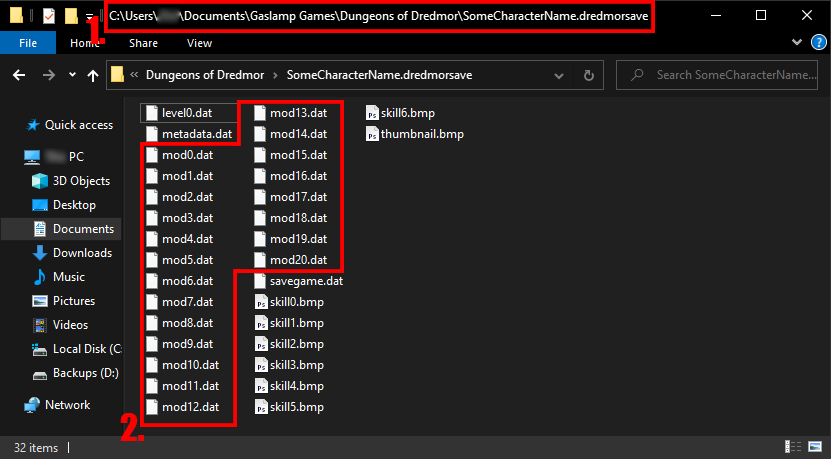Image resolution: width=831 pixels, height=459 pixels.
Task: Open Documents in navigation pane
Action: point(73,229)
